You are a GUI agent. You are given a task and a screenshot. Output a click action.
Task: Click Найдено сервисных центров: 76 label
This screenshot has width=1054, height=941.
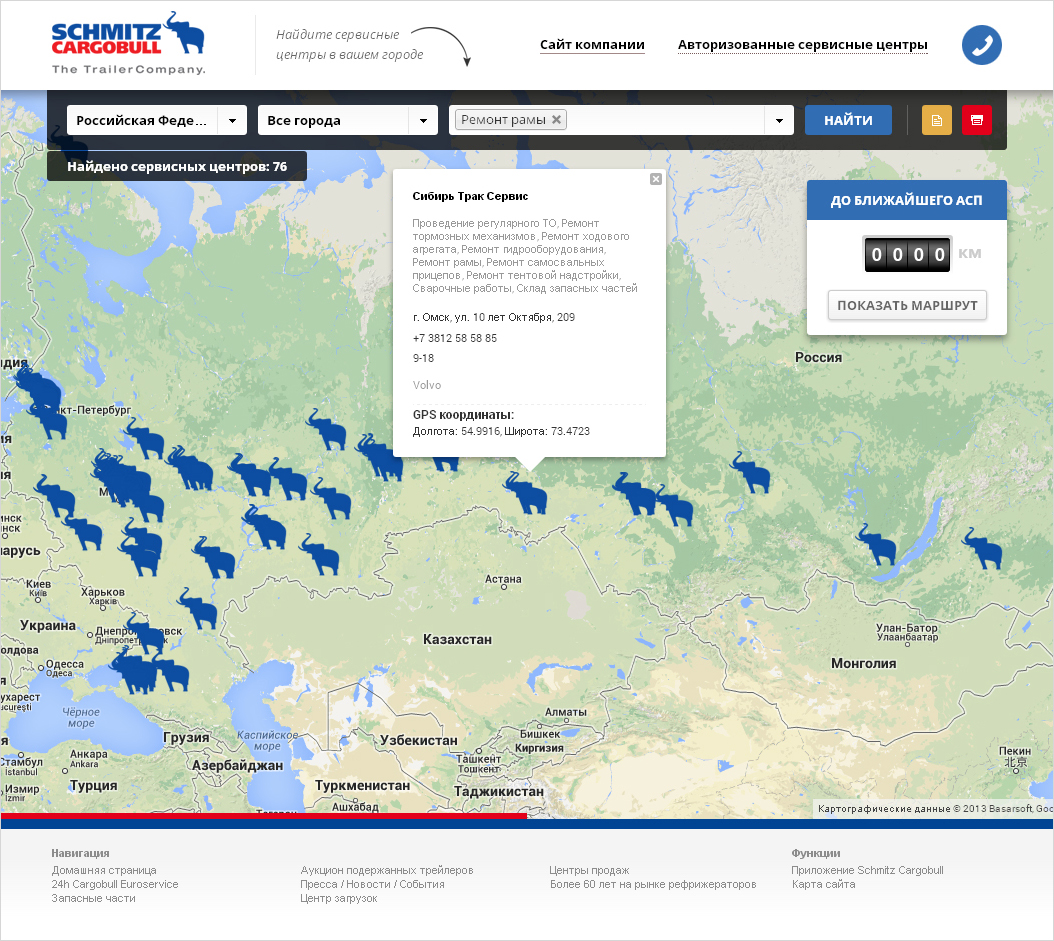(177, 167)
